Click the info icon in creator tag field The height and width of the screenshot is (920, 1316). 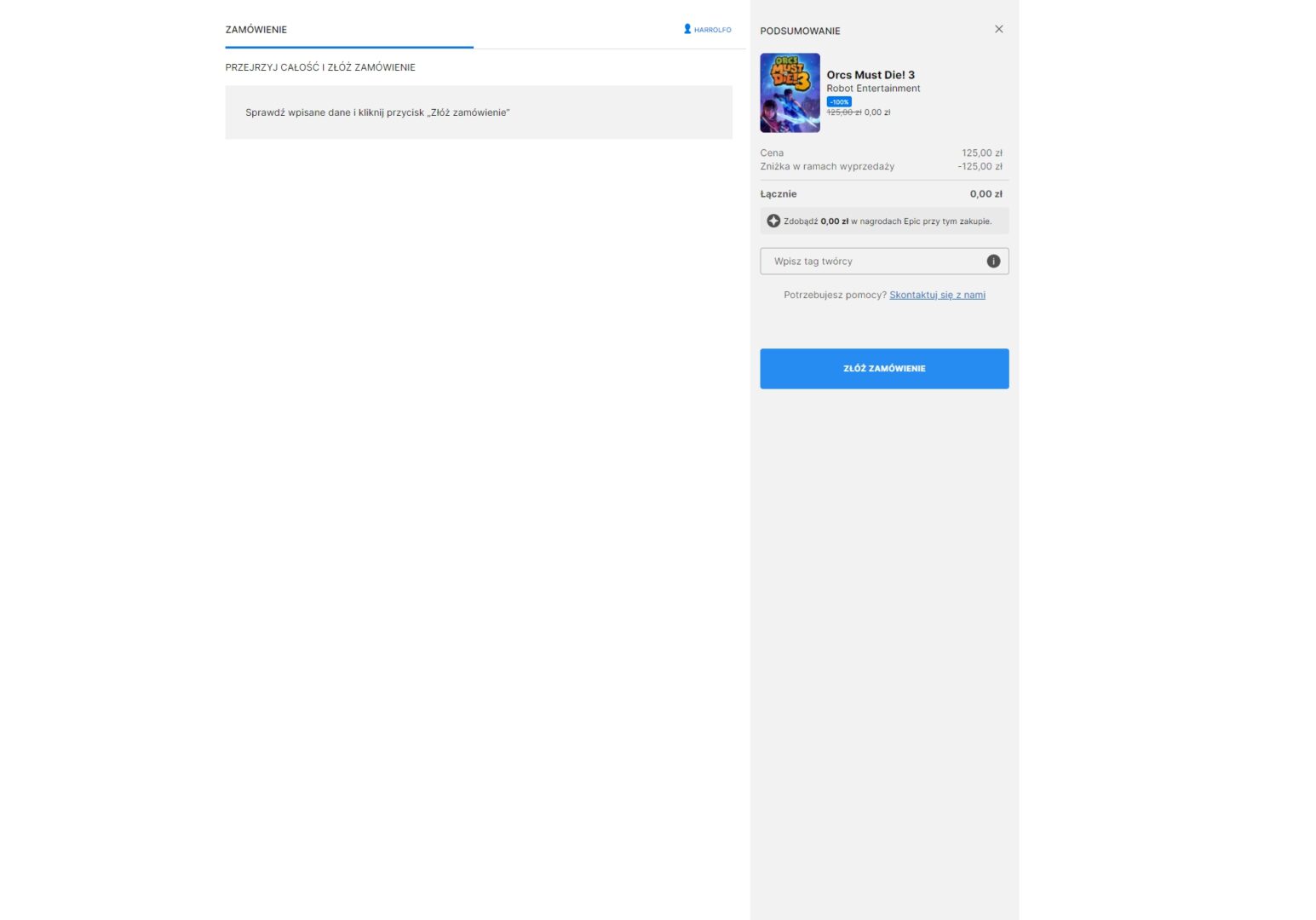(x=993, y=262)
